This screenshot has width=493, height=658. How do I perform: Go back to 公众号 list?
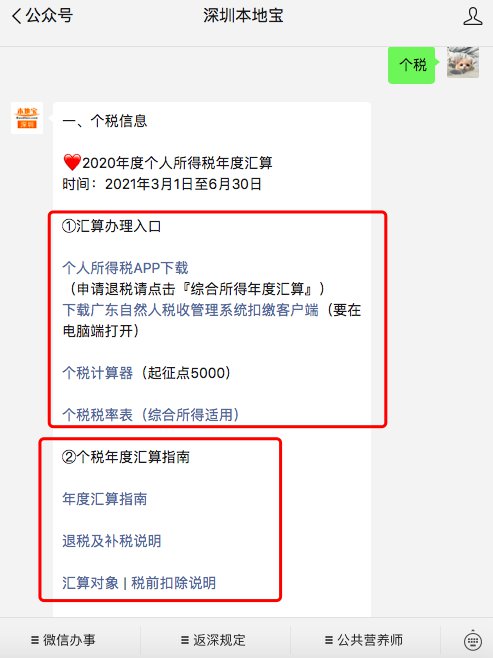42,16
